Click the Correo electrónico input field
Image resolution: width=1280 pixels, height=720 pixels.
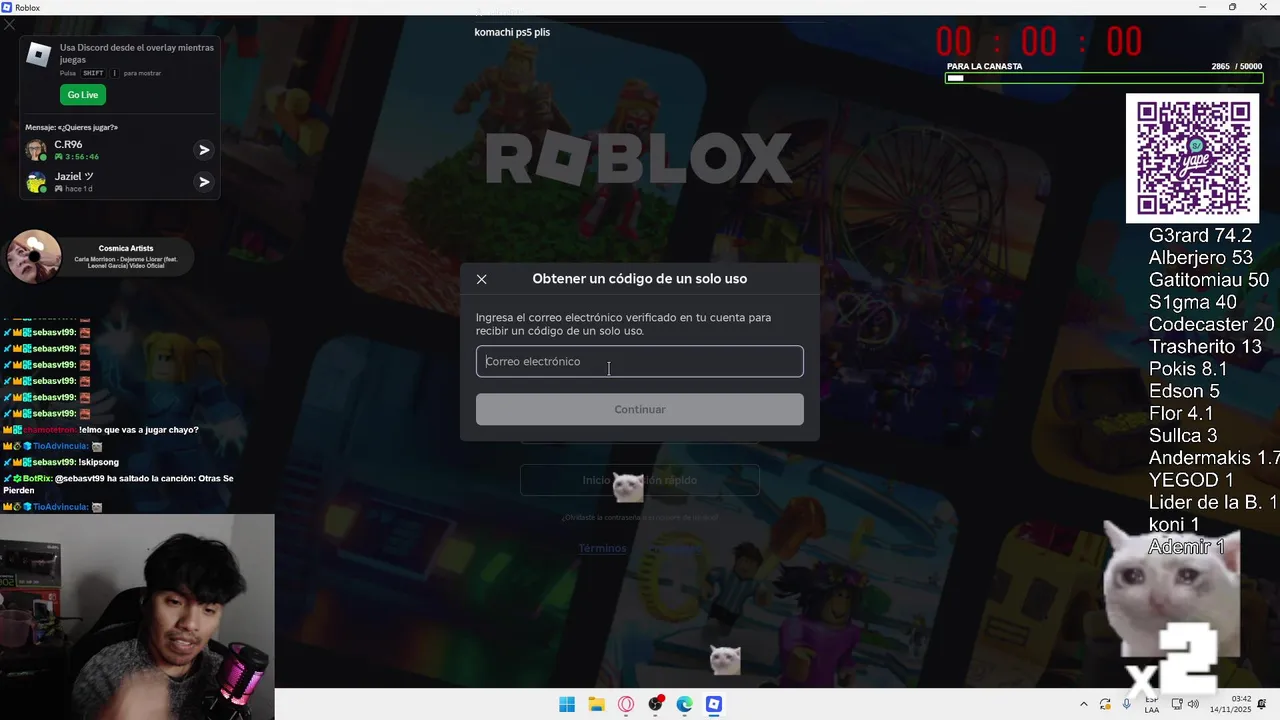pyautogui.click(x=640, y=362)
